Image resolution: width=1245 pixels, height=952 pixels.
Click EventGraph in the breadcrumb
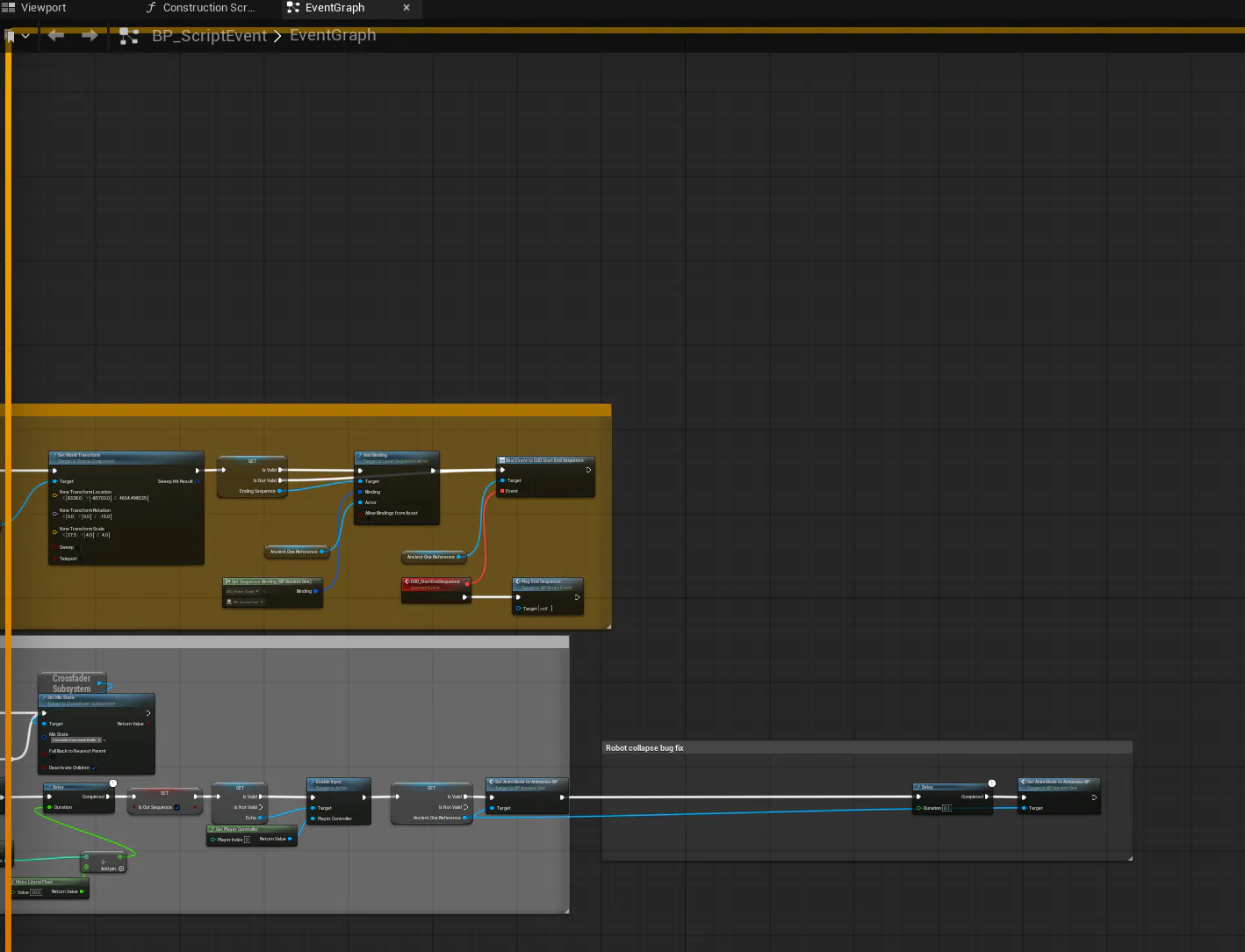click(333, 35)
